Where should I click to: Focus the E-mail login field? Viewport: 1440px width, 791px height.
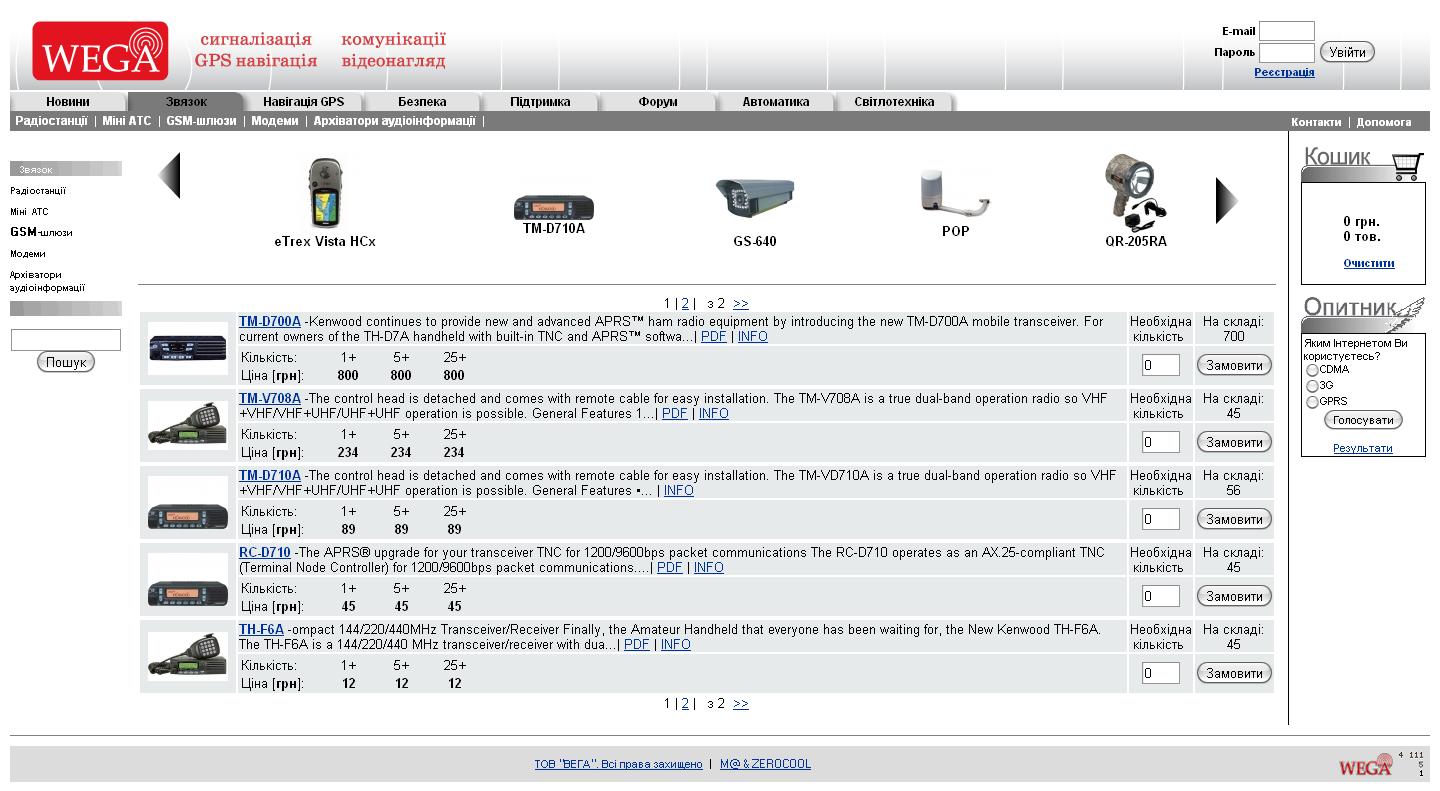1287,31
